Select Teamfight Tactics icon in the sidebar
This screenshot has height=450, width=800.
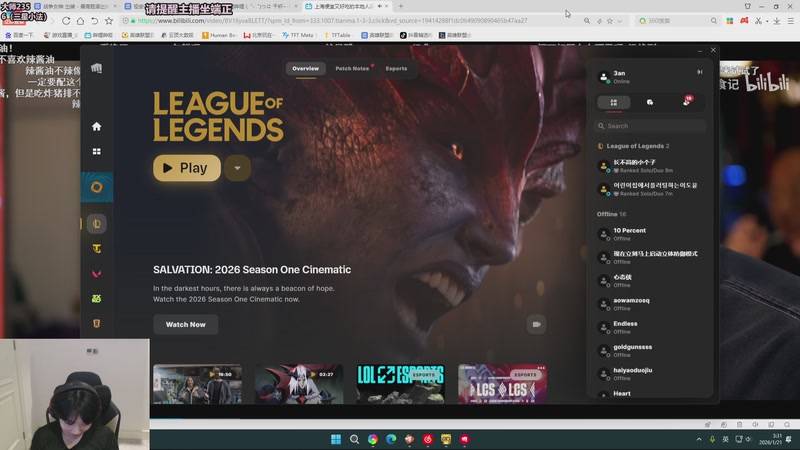click(96, 248)
